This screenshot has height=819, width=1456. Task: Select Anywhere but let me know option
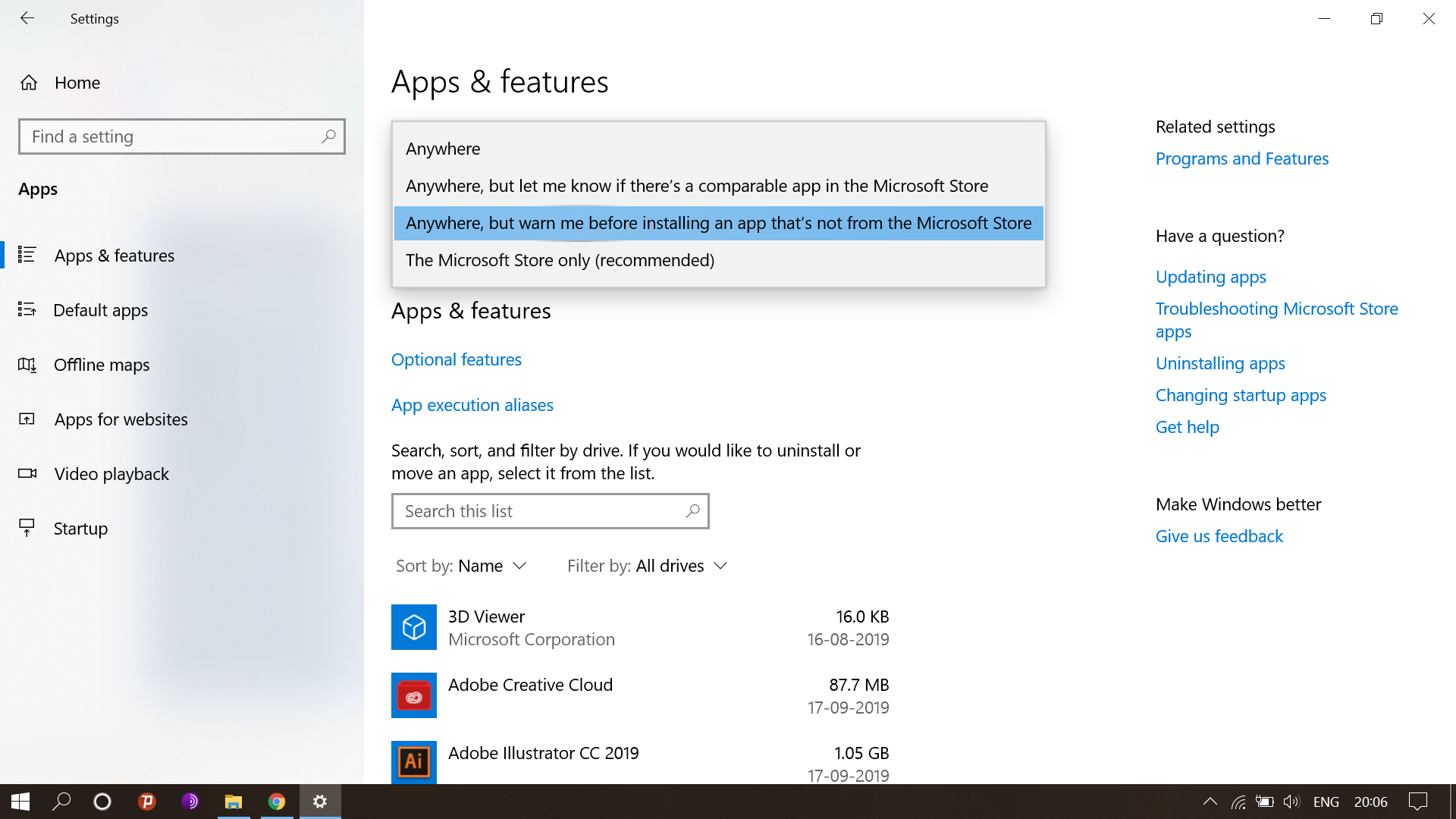697,186
